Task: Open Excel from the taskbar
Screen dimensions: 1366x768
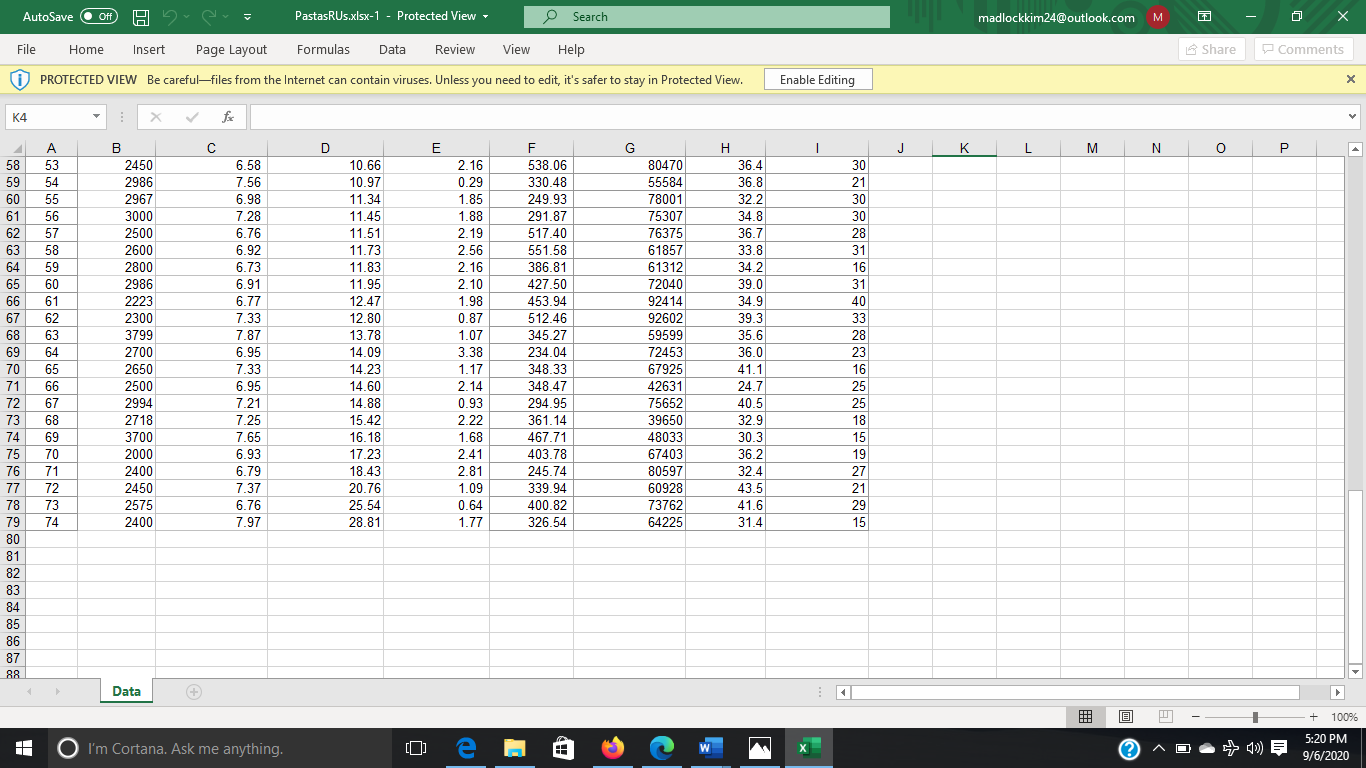Action: [x=808, y=748]
